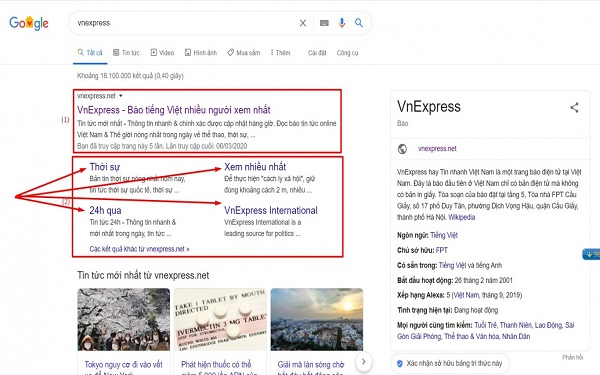Clear the search box with the X icon
The image size is (600, 375).
pos(303,23)
